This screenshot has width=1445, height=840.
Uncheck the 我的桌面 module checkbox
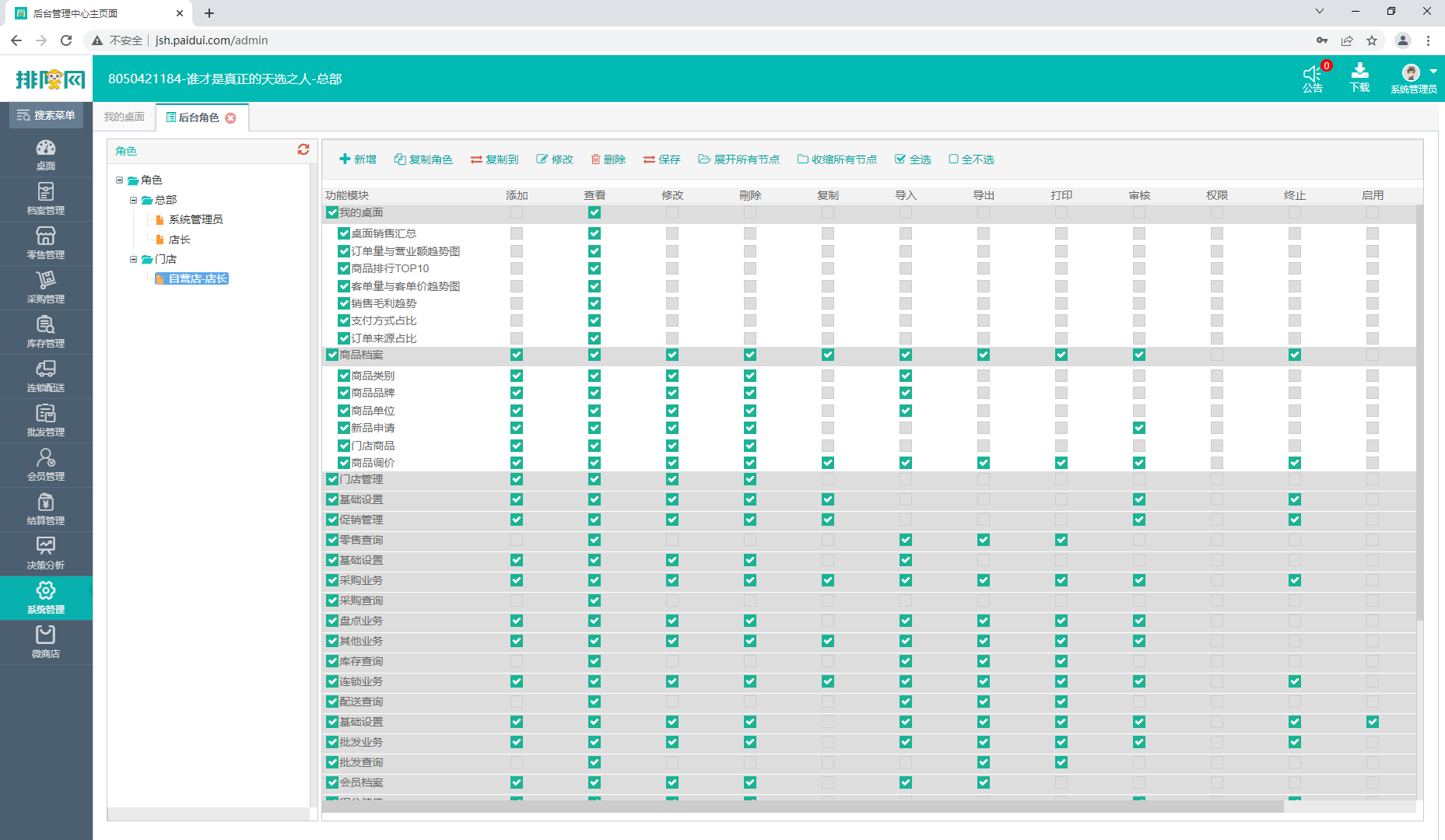click(332, 212)
